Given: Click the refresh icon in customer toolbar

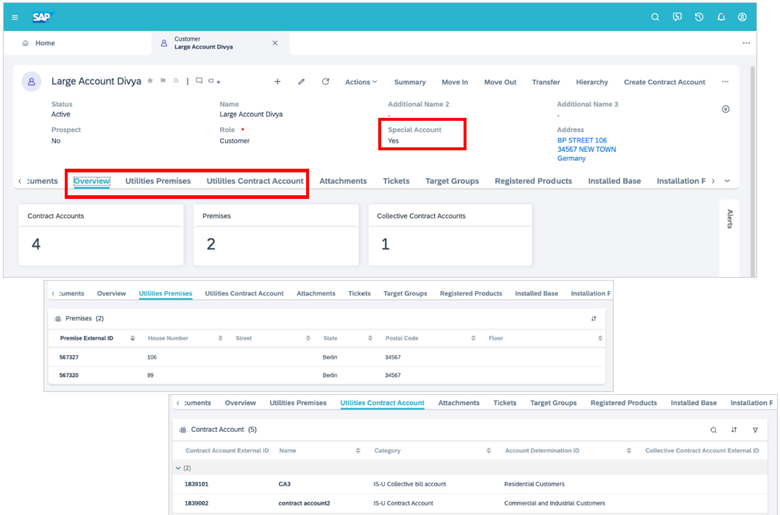Looking at the screenshot, I should 325,82.
